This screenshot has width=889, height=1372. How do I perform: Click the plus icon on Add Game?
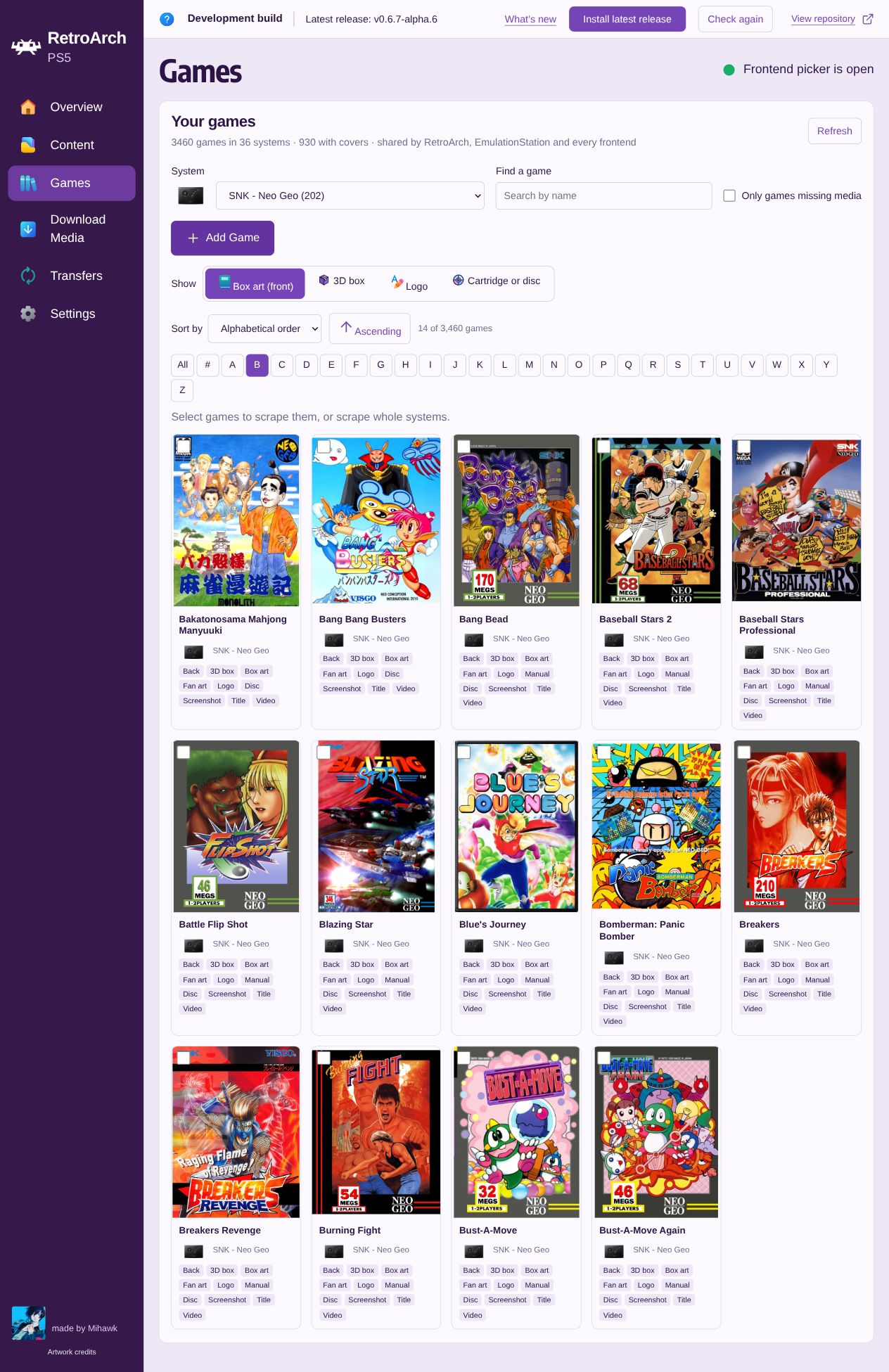tap(193, 238)
